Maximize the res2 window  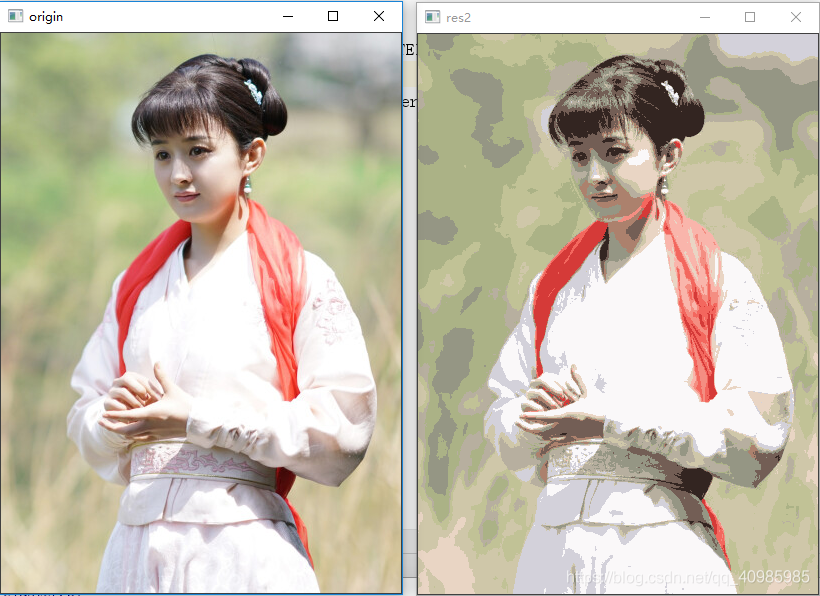point(750,17)
